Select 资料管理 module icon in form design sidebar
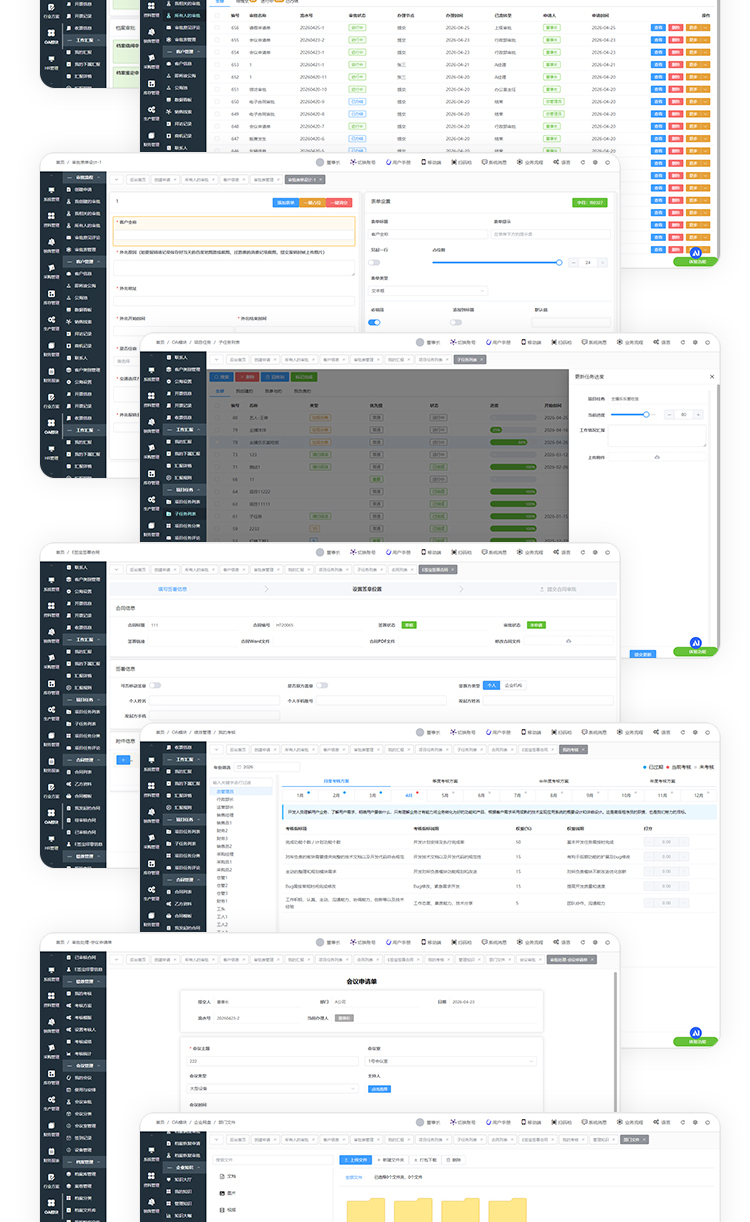Viewport: 750px width, 1222px height. [x=52, y=218]
